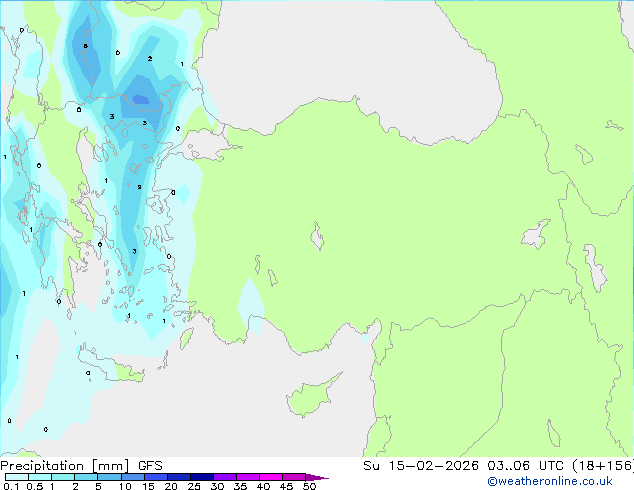The height and width of the screenshot is (490, 634).
Task: Open the weatheronline.co.uk copyright link
Action: [550, 481]
